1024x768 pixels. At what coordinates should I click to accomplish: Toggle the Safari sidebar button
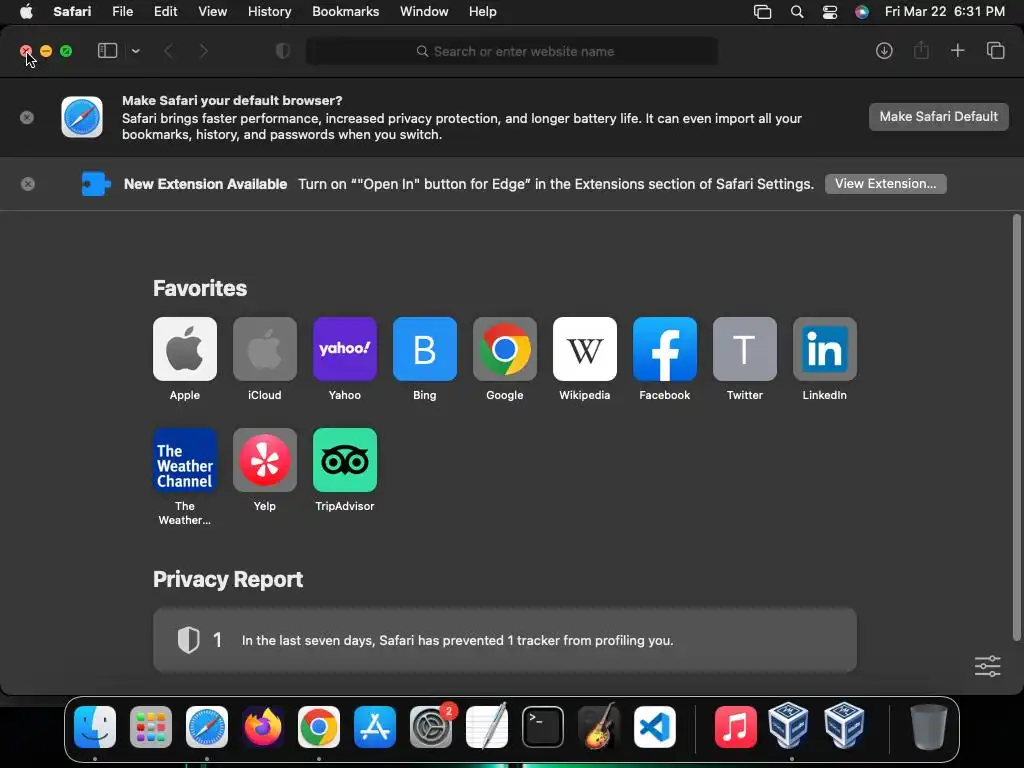tap(107, 51)
